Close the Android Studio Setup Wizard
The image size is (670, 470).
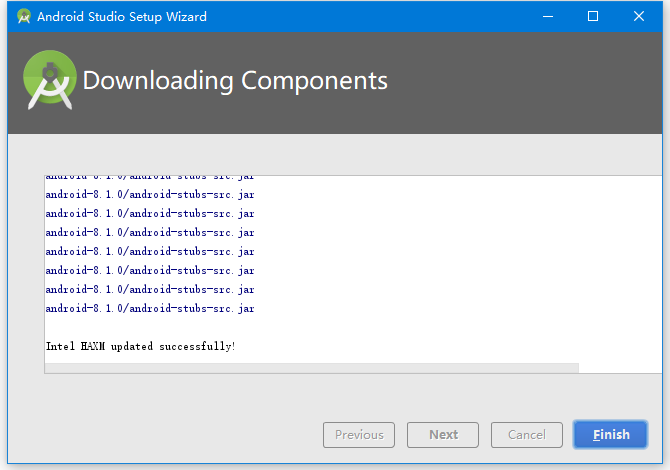pyautogui.click(x=639, y=16)
